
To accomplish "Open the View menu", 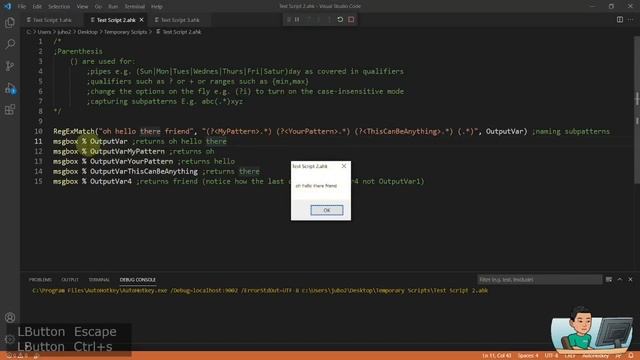I will pos(82,7).
